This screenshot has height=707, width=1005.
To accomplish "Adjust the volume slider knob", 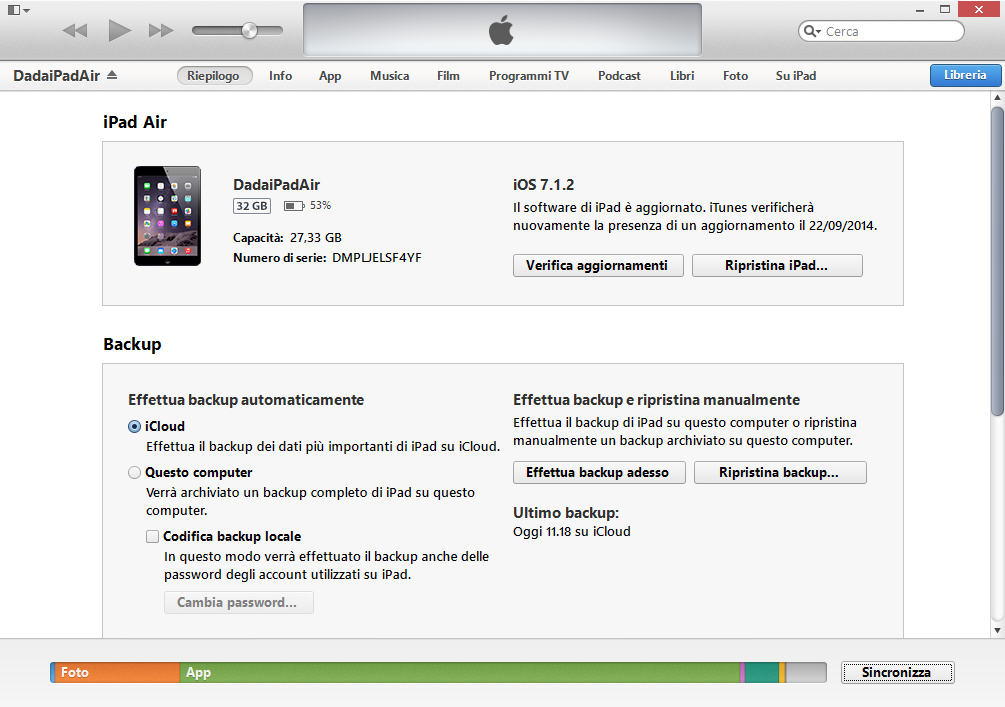I will (249, 31).
